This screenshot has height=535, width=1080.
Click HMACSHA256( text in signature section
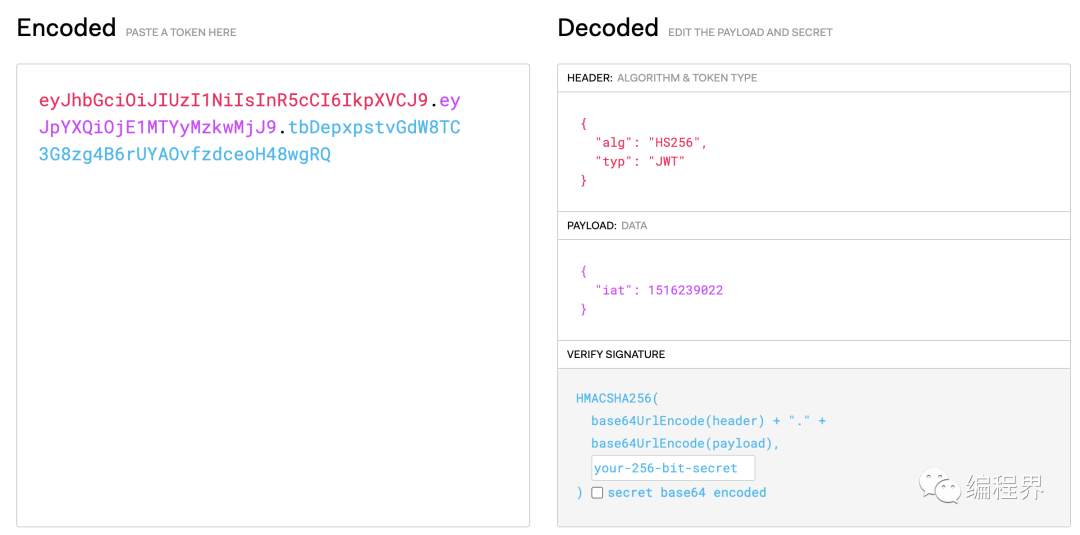click(616, 398)
